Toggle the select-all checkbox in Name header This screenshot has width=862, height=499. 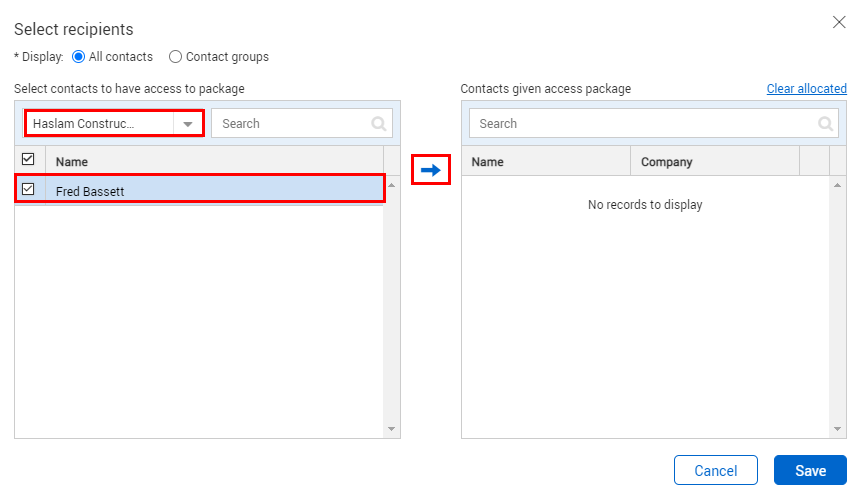point(28,159)
